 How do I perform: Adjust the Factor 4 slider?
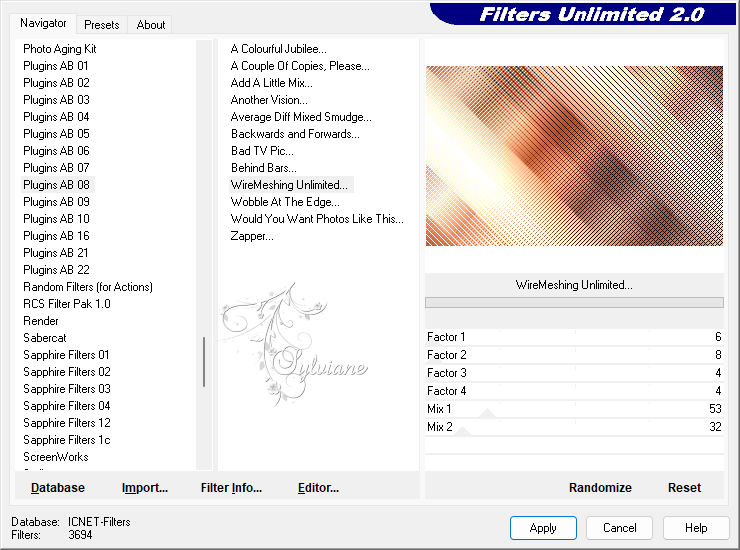[574, 391]
